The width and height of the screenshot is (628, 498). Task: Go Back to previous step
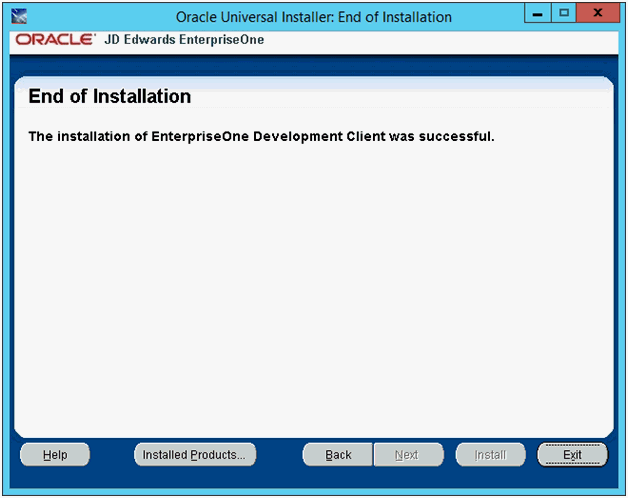click(x=338, y=455)
